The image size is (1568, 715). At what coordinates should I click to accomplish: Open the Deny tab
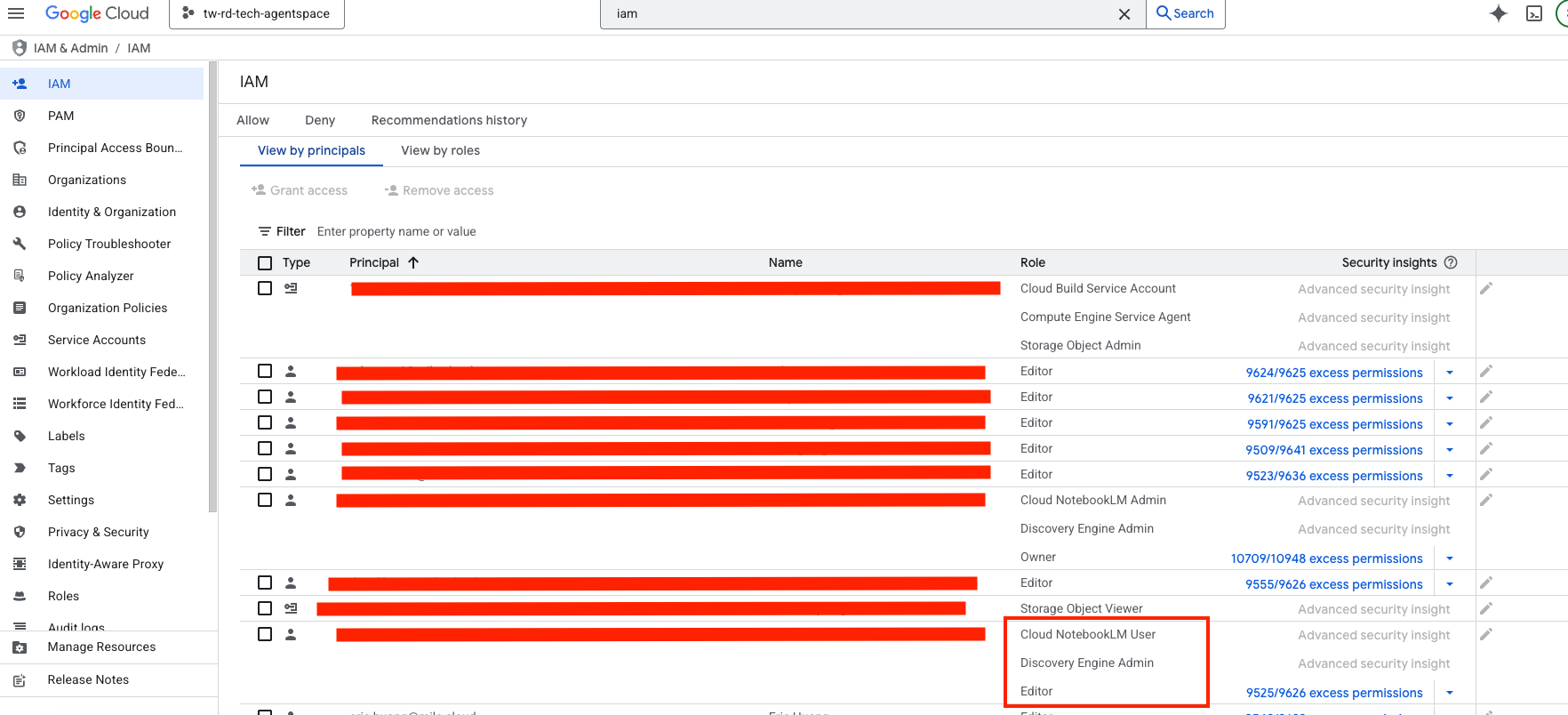click(320, 120)
